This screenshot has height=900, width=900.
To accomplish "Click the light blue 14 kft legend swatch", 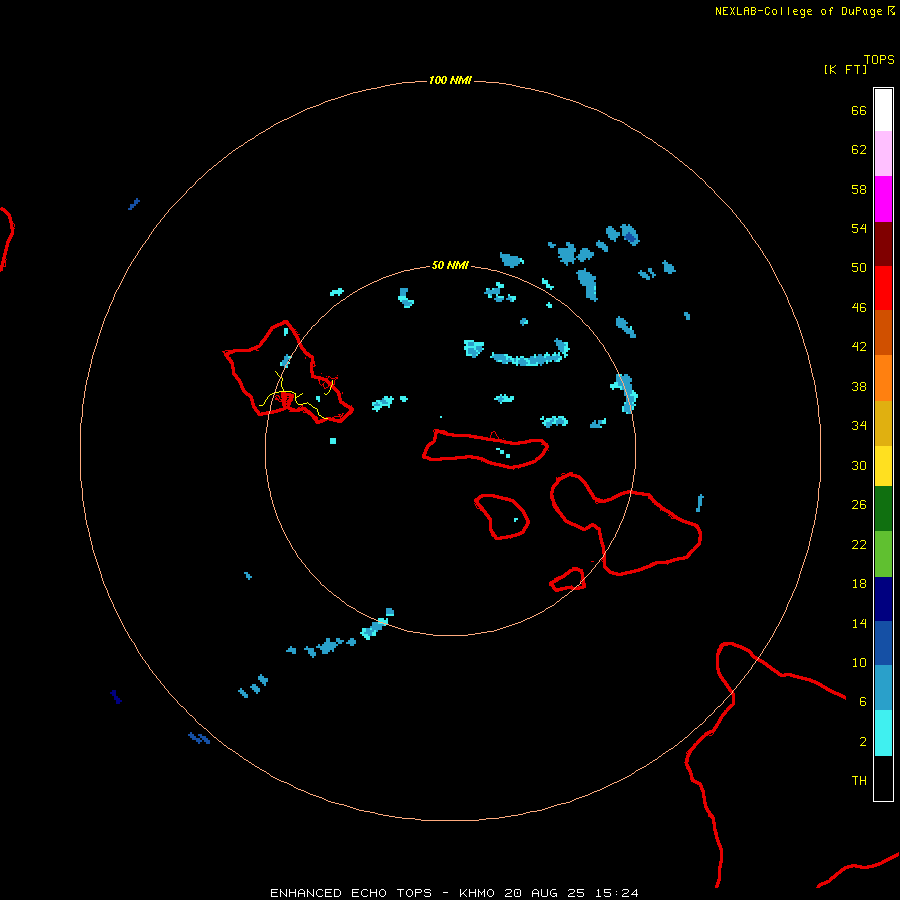I will pos(883,688).
